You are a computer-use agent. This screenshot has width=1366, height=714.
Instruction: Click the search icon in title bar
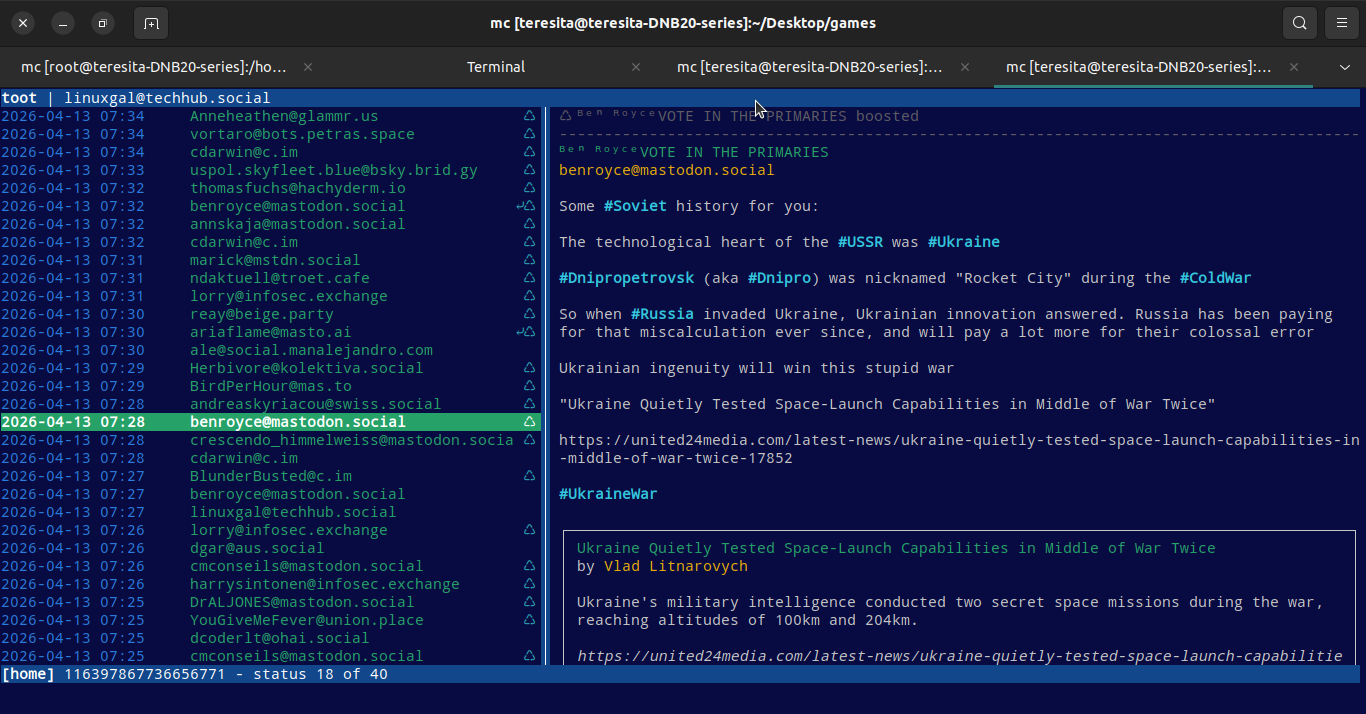(1299, 23)
